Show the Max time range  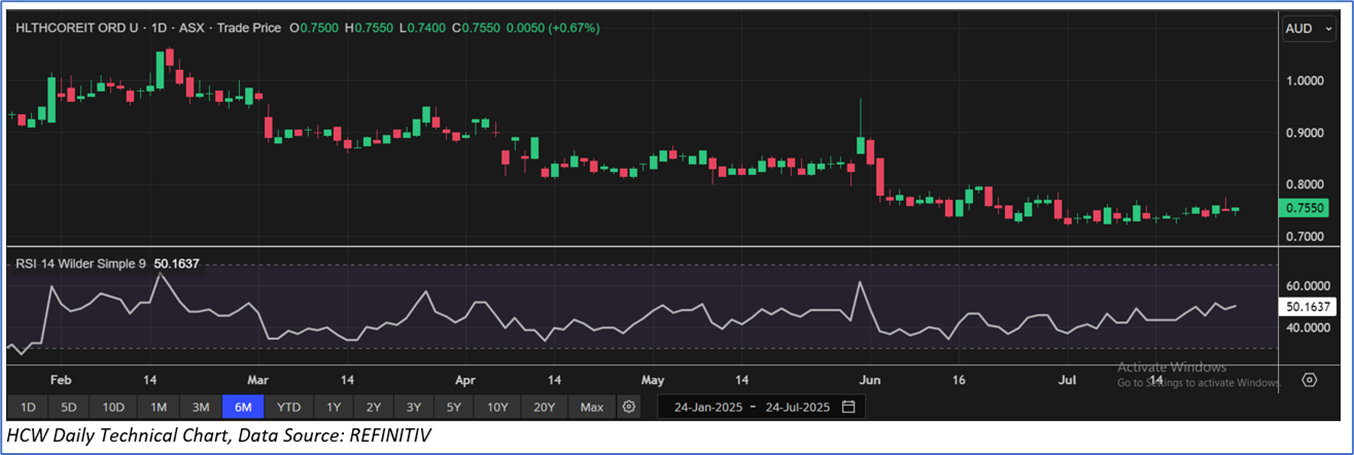point(591,407)
